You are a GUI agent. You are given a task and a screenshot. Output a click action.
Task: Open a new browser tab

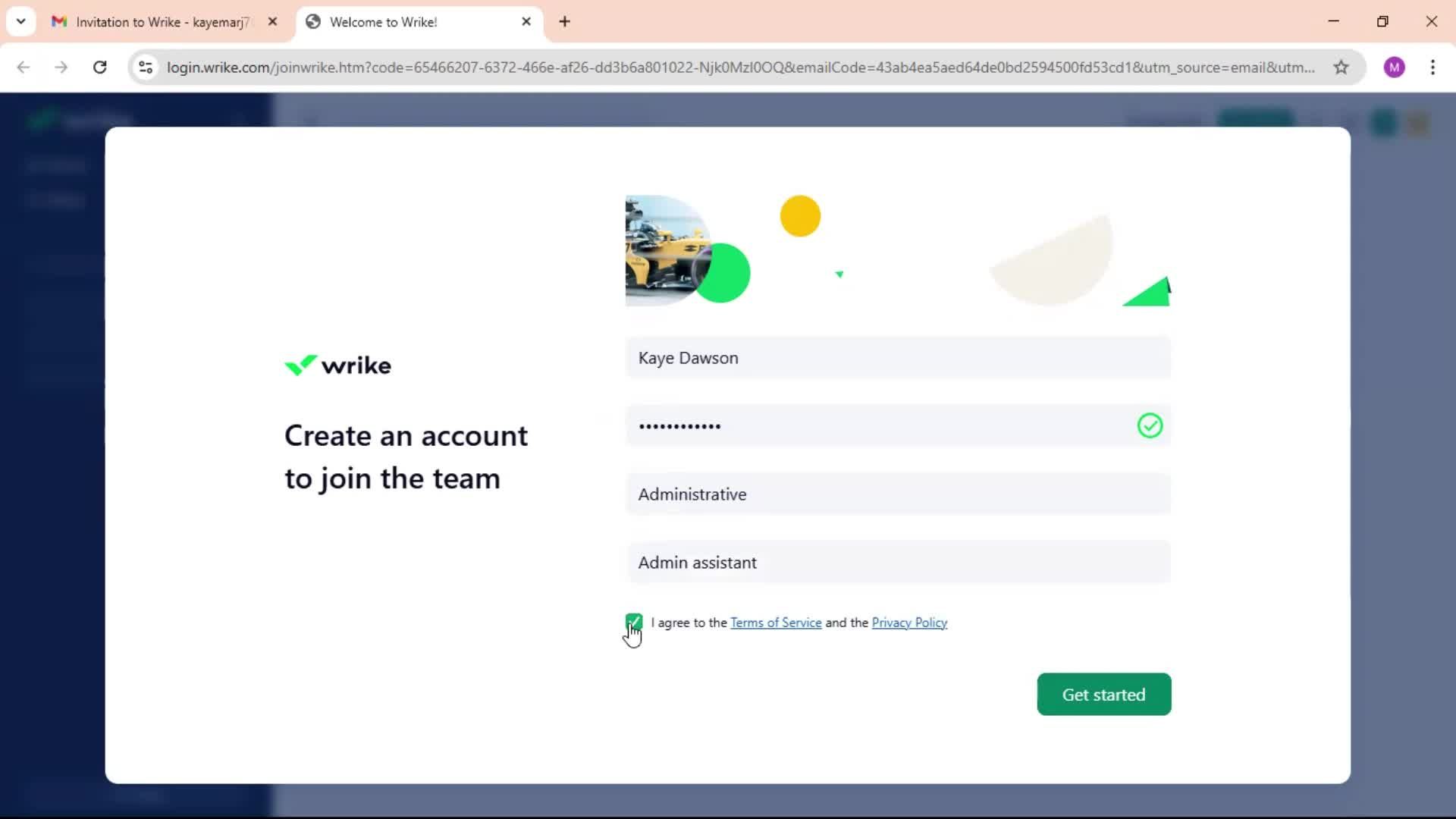pos(564,21)
